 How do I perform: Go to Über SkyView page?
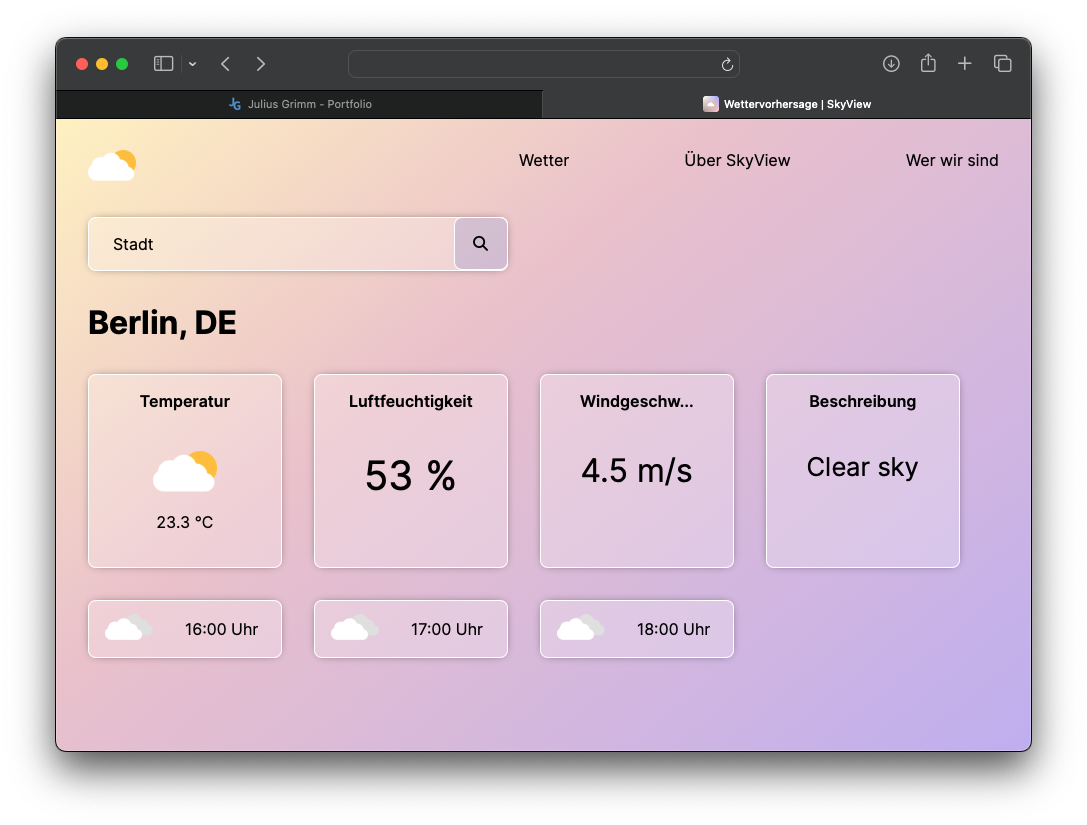tap(737, 160)
